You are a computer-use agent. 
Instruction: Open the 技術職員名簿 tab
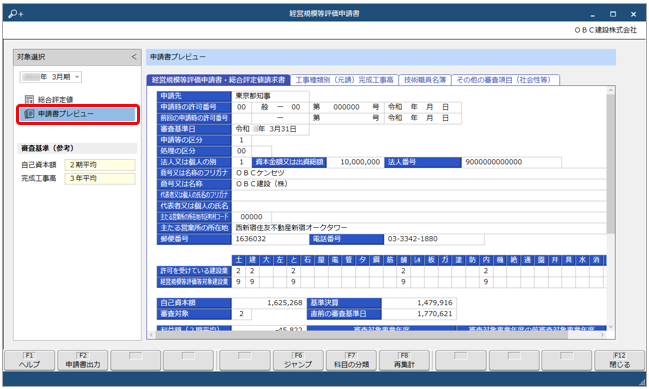[x=425, y=80]
